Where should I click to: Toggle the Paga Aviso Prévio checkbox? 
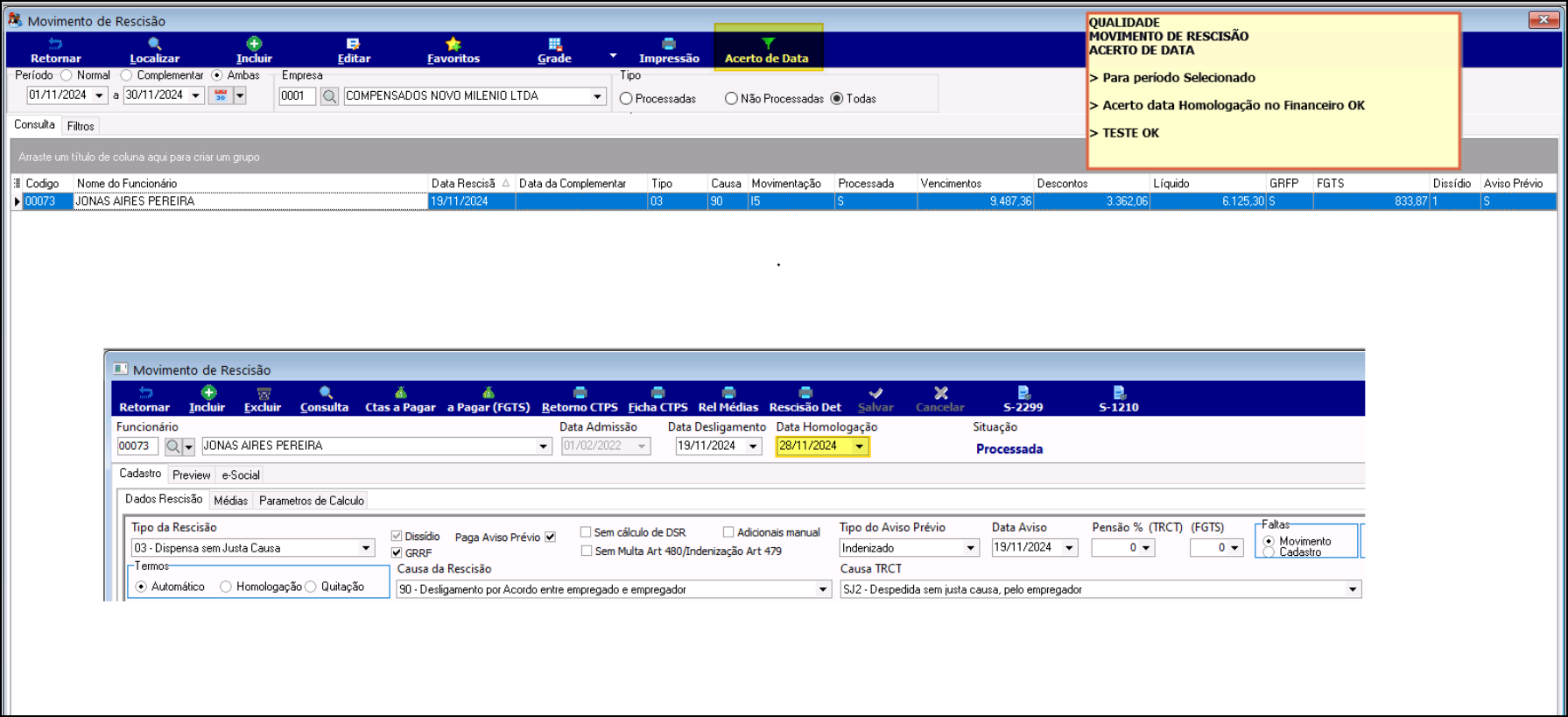click(551, 537)
